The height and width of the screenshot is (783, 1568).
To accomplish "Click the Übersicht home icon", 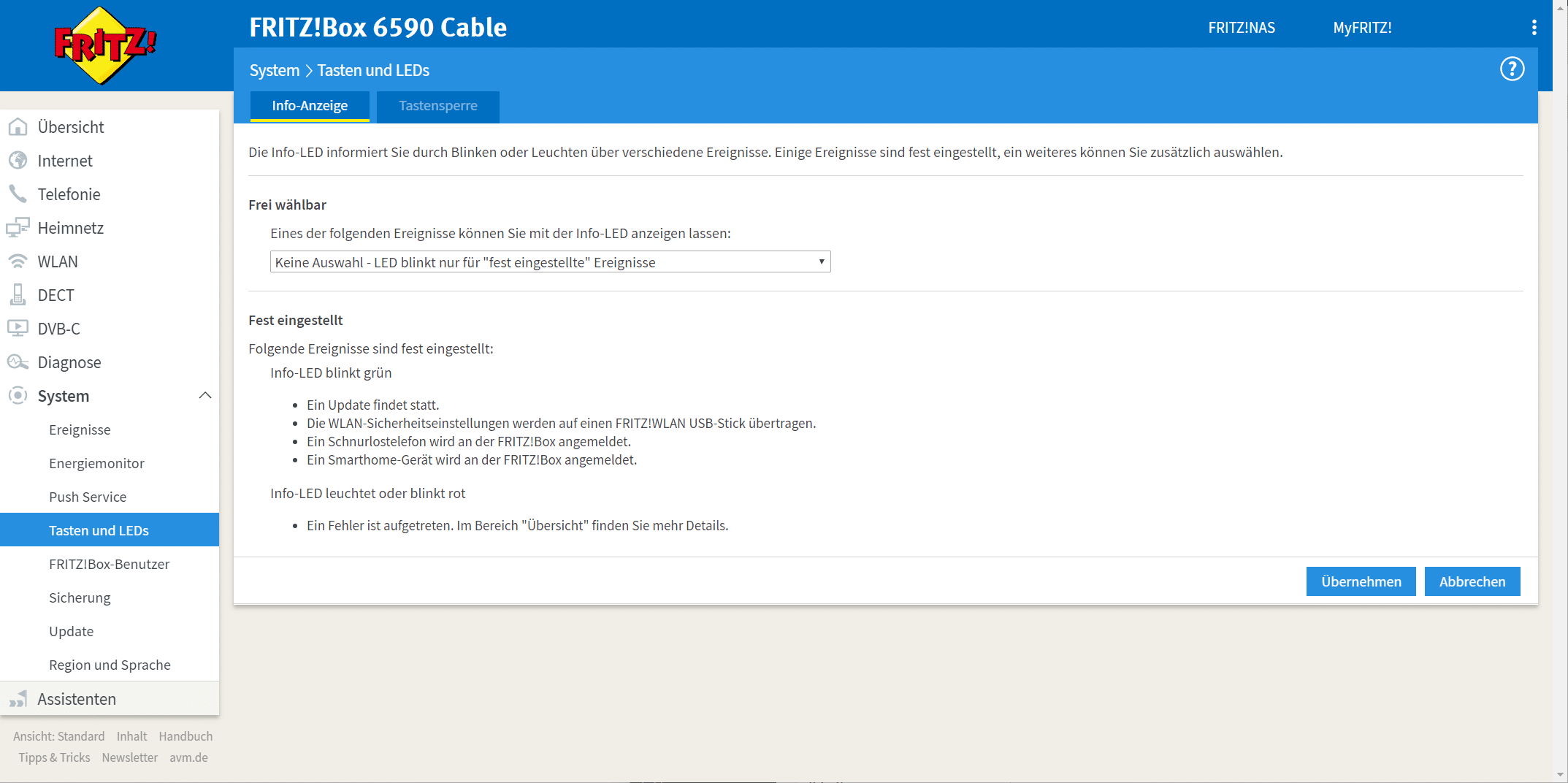I will 18,127.
